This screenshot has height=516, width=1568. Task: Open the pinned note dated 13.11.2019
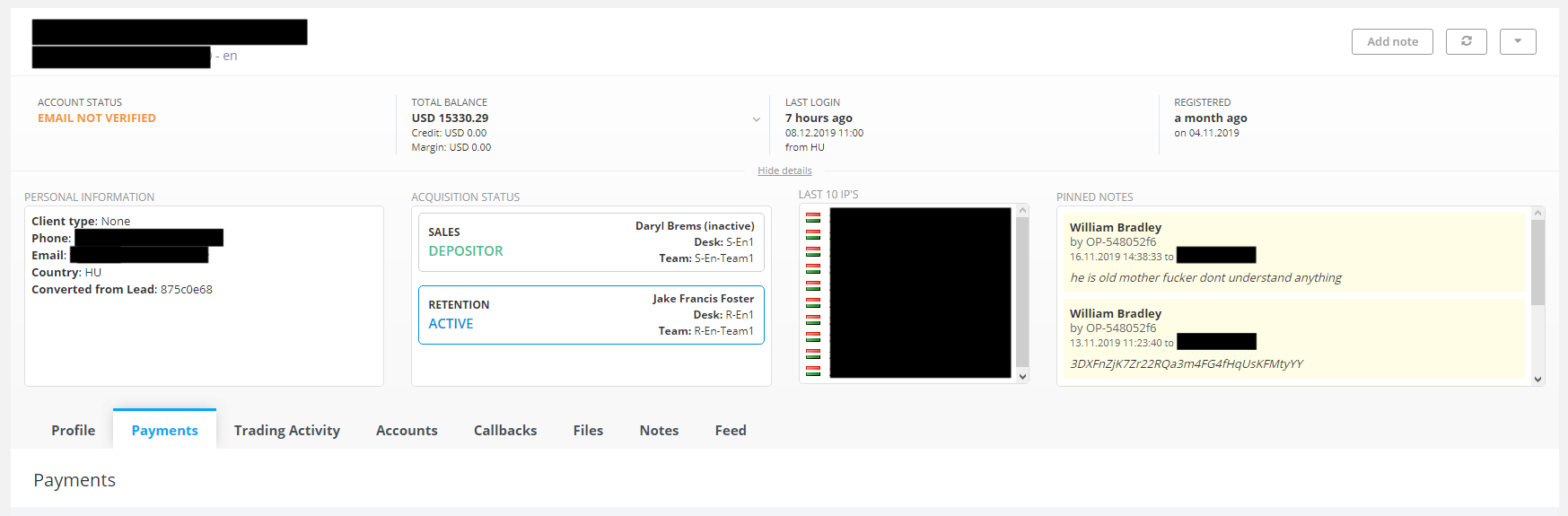click(x=1293, y=338)
